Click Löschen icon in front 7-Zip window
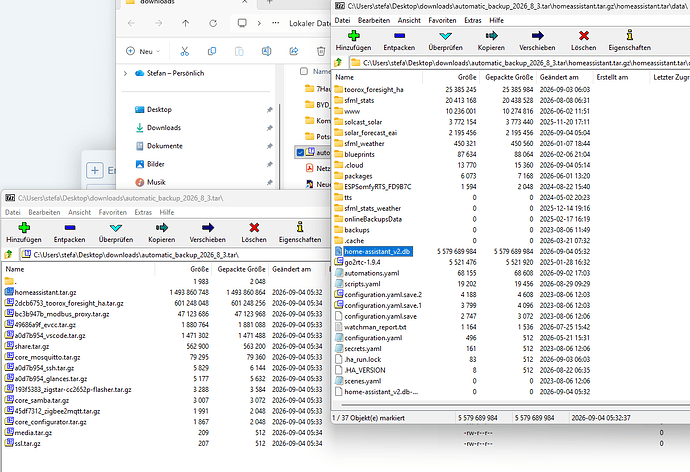The width and height of the screenshot is (690, 472). (x=584, y=36)
